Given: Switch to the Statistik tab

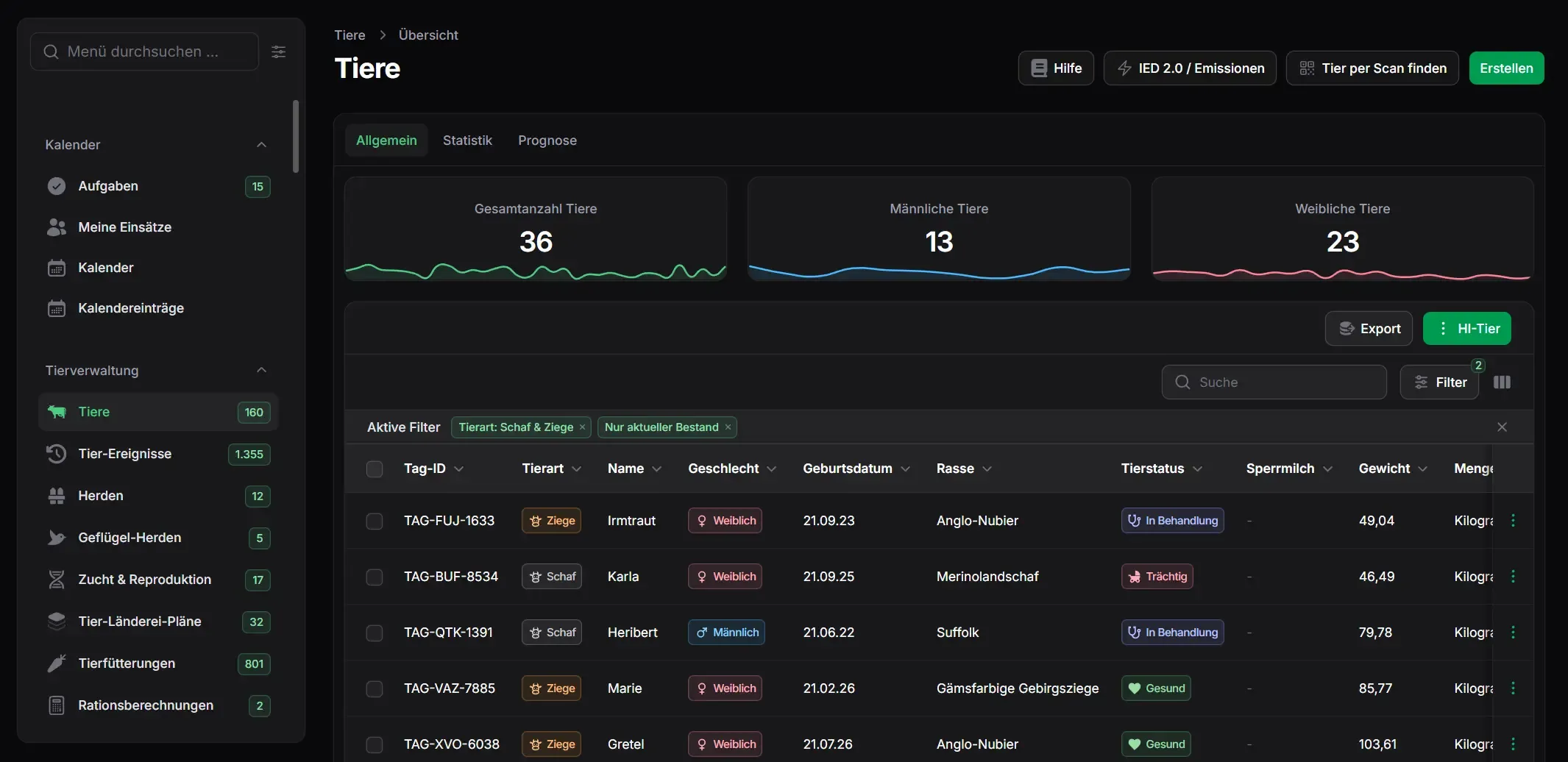Looking at the screenshot, I should [467, 140].
